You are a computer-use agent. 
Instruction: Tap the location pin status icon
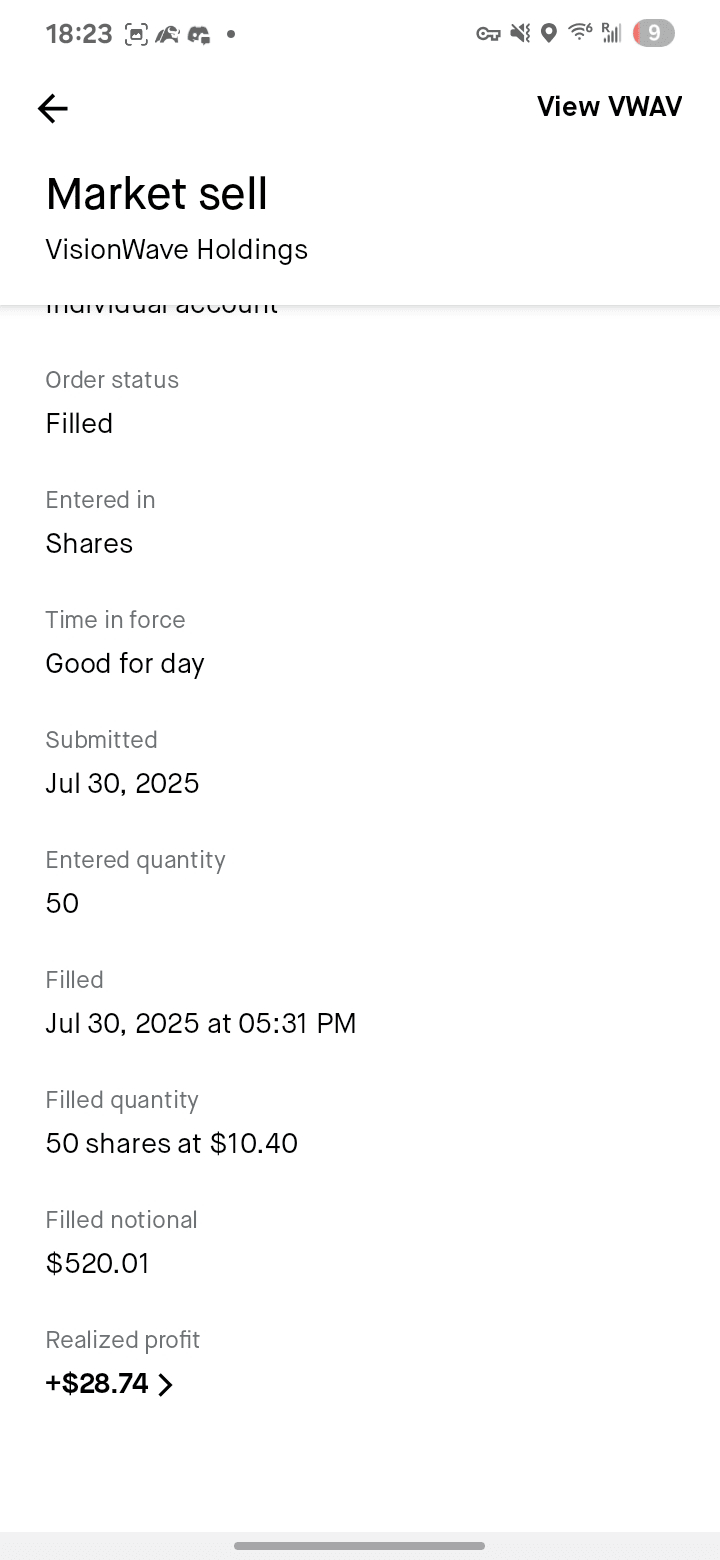[548, 34]
